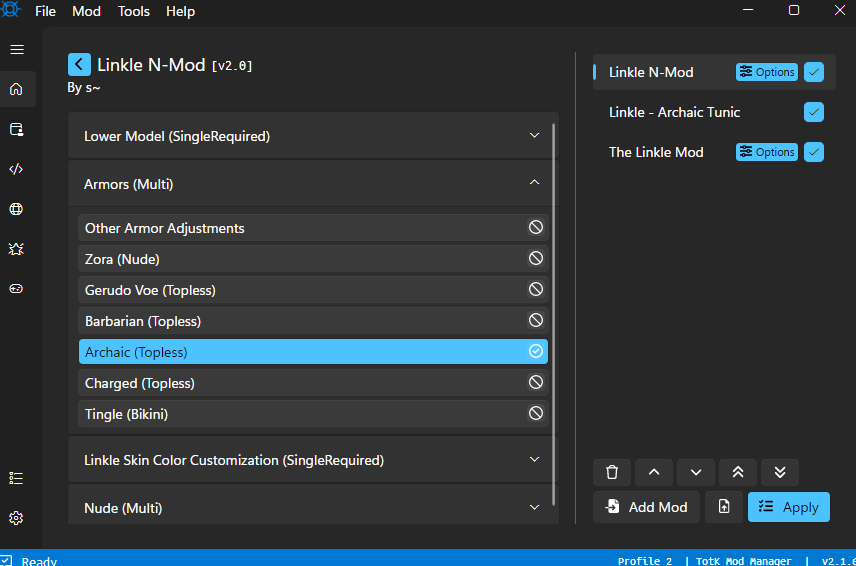Open the game controller sidebar page
This screenshot has width=856, height=566.
[x=16, y=289]
